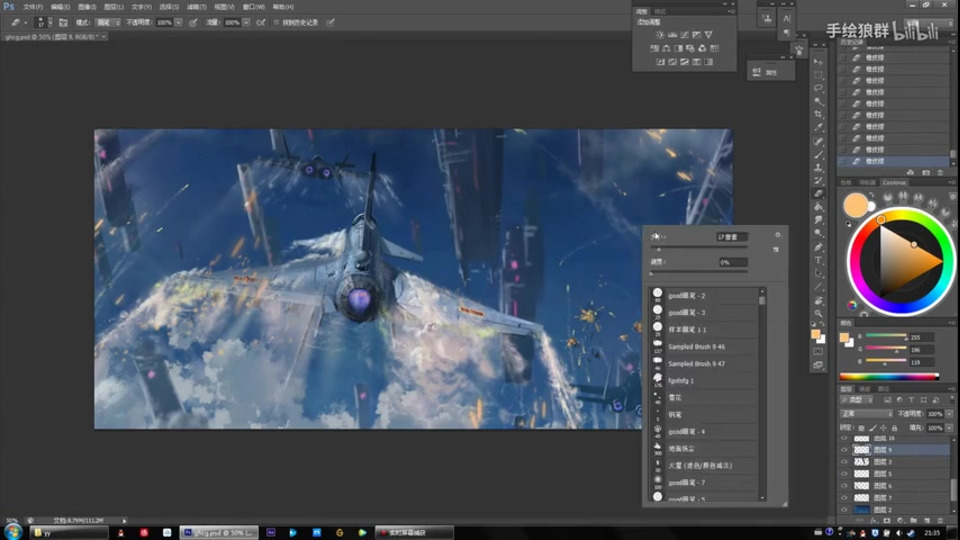The height and width of the screenshot is (540, 960).
Task: Select the Line shape tool
Action: tap(819, 287)
